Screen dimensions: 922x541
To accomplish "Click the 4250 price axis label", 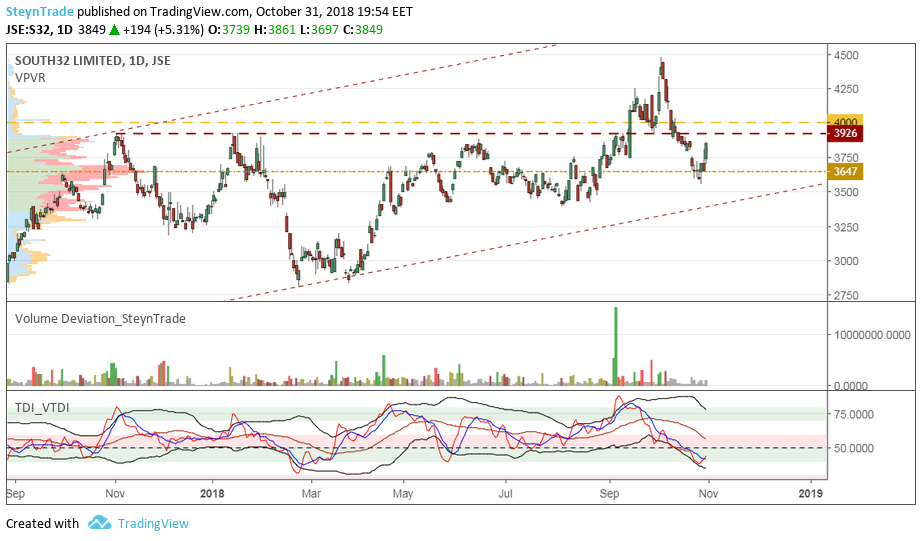I will (x=846, y=89).
